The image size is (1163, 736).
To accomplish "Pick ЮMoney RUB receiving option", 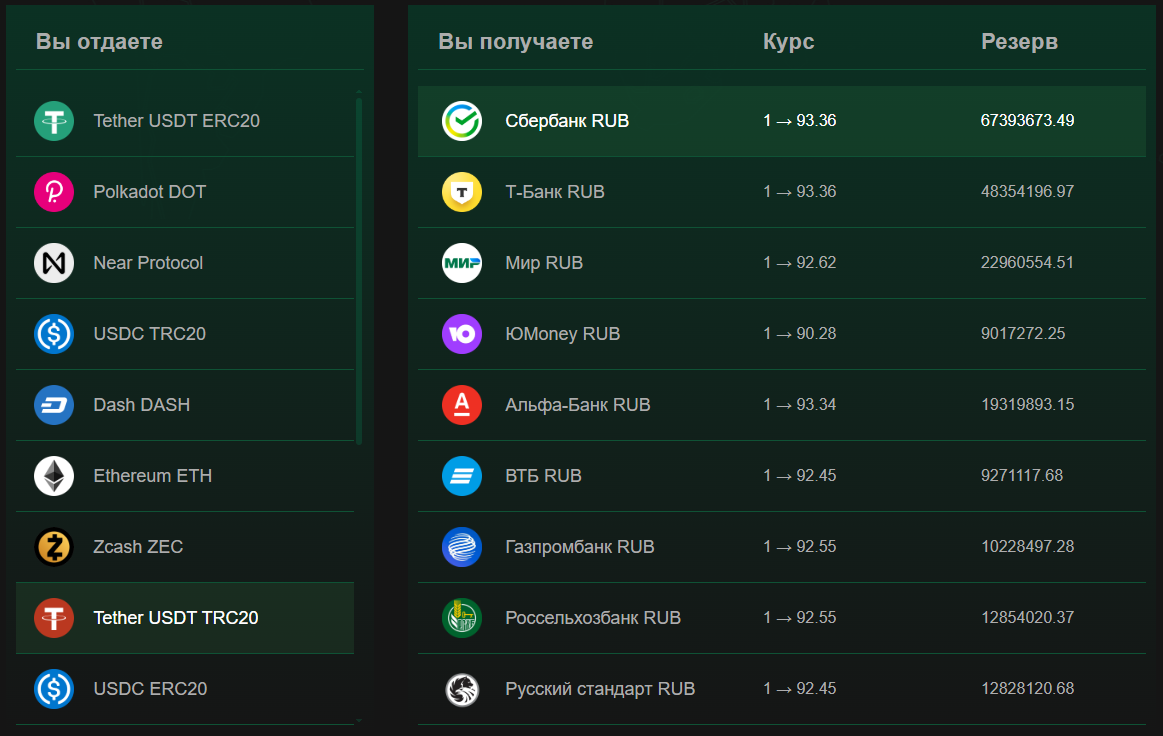I will (782, 334).
